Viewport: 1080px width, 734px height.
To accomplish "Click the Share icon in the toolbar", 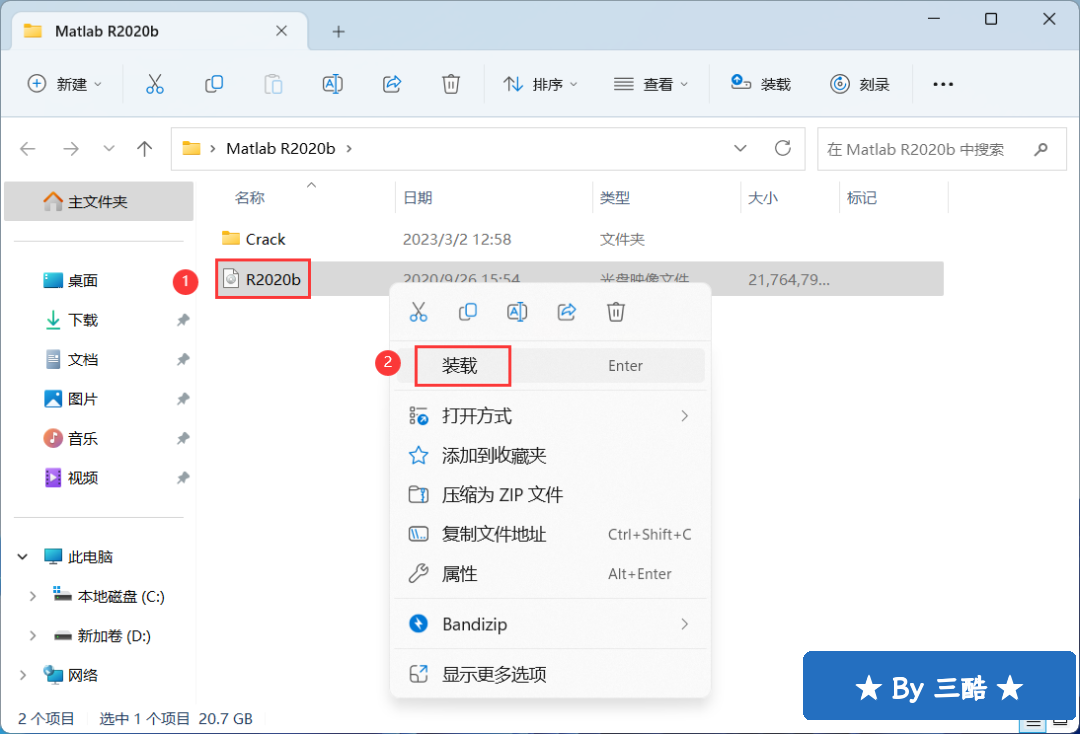I will pos(392,84).
